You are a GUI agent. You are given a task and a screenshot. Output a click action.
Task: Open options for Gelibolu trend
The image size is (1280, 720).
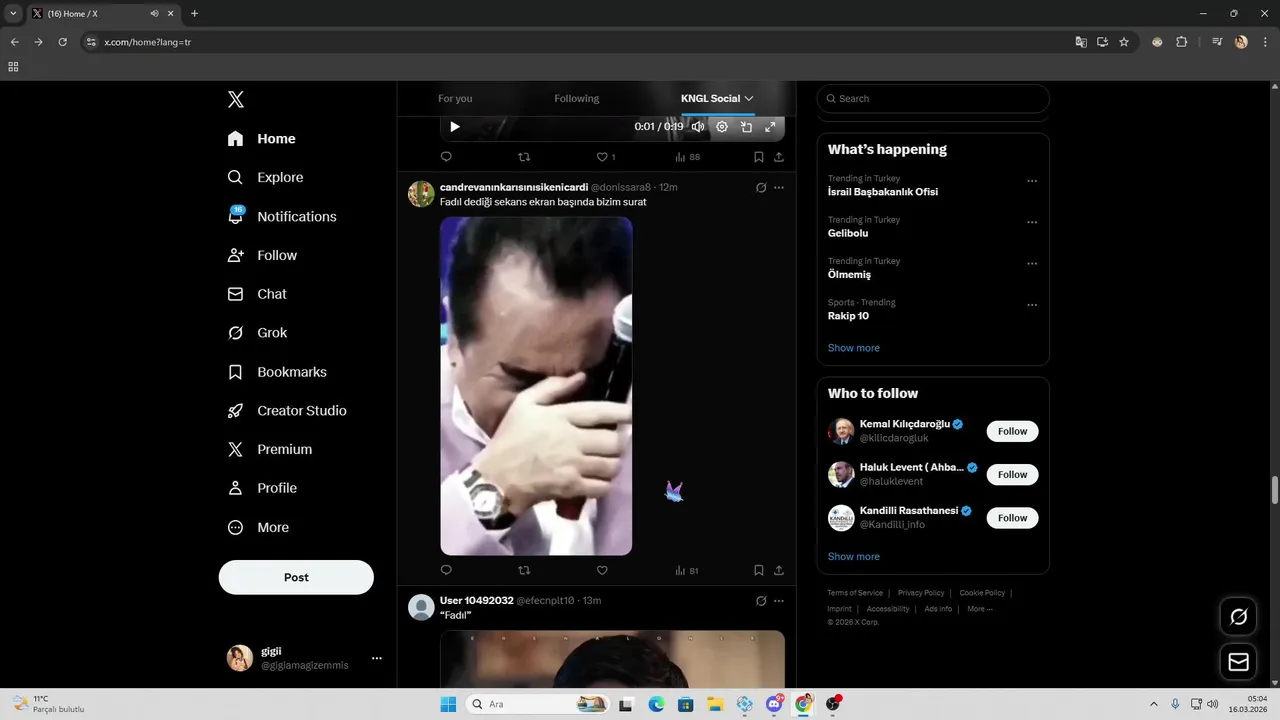(x=1032, y=222)
